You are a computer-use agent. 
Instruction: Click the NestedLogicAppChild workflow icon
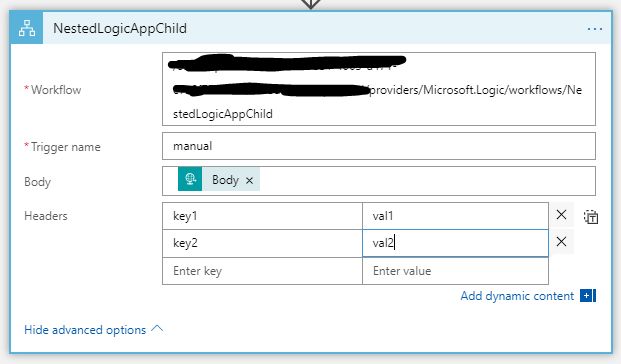point(27,28)
